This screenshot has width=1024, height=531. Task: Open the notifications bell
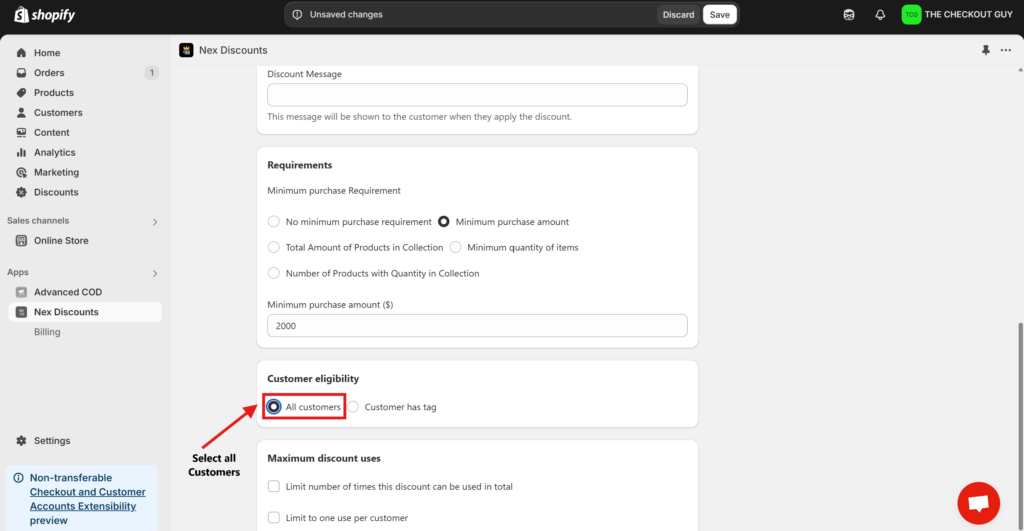[x=880, y=14]
